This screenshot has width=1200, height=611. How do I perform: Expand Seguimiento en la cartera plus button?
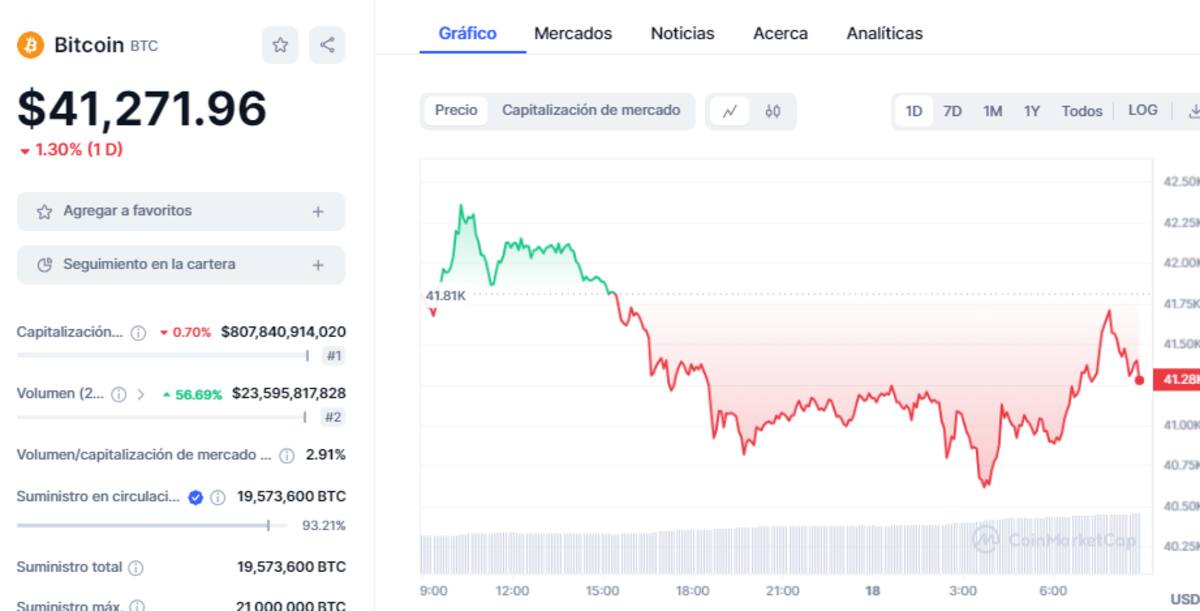318,265
